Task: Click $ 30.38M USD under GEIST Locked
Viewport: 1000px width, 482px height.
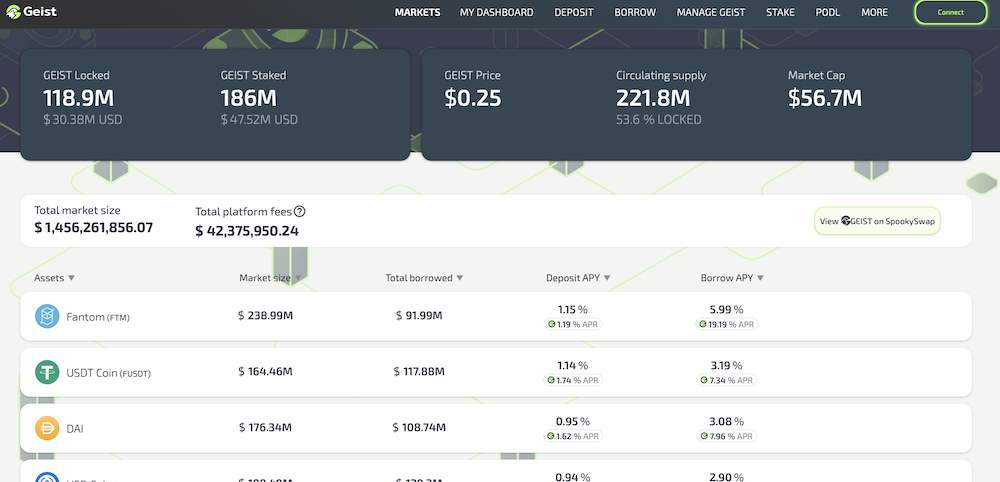Action: pos(83,120)
